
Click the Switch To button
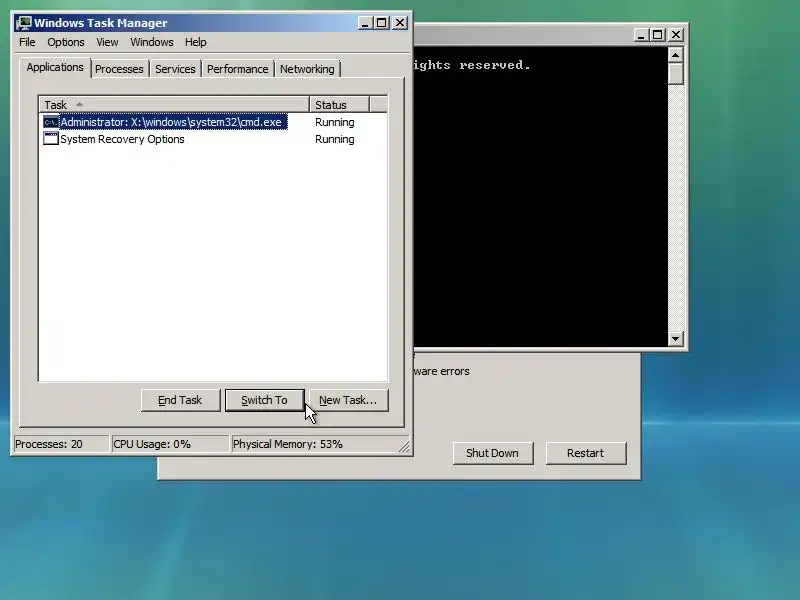264,400
